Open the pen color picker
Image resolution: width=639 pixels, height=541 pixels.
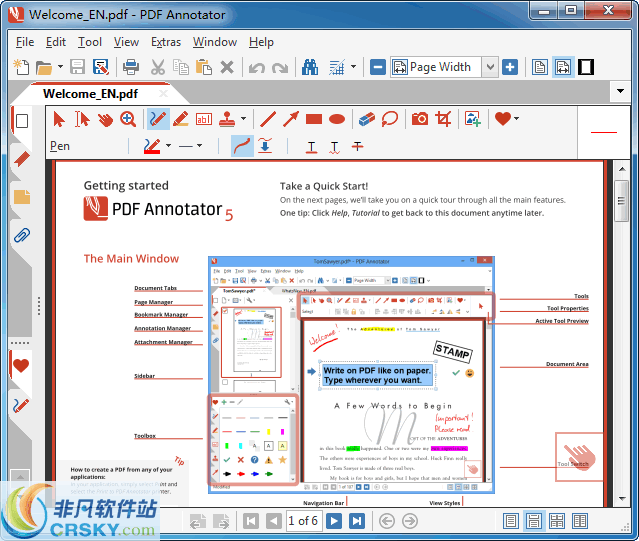[152, 146]
